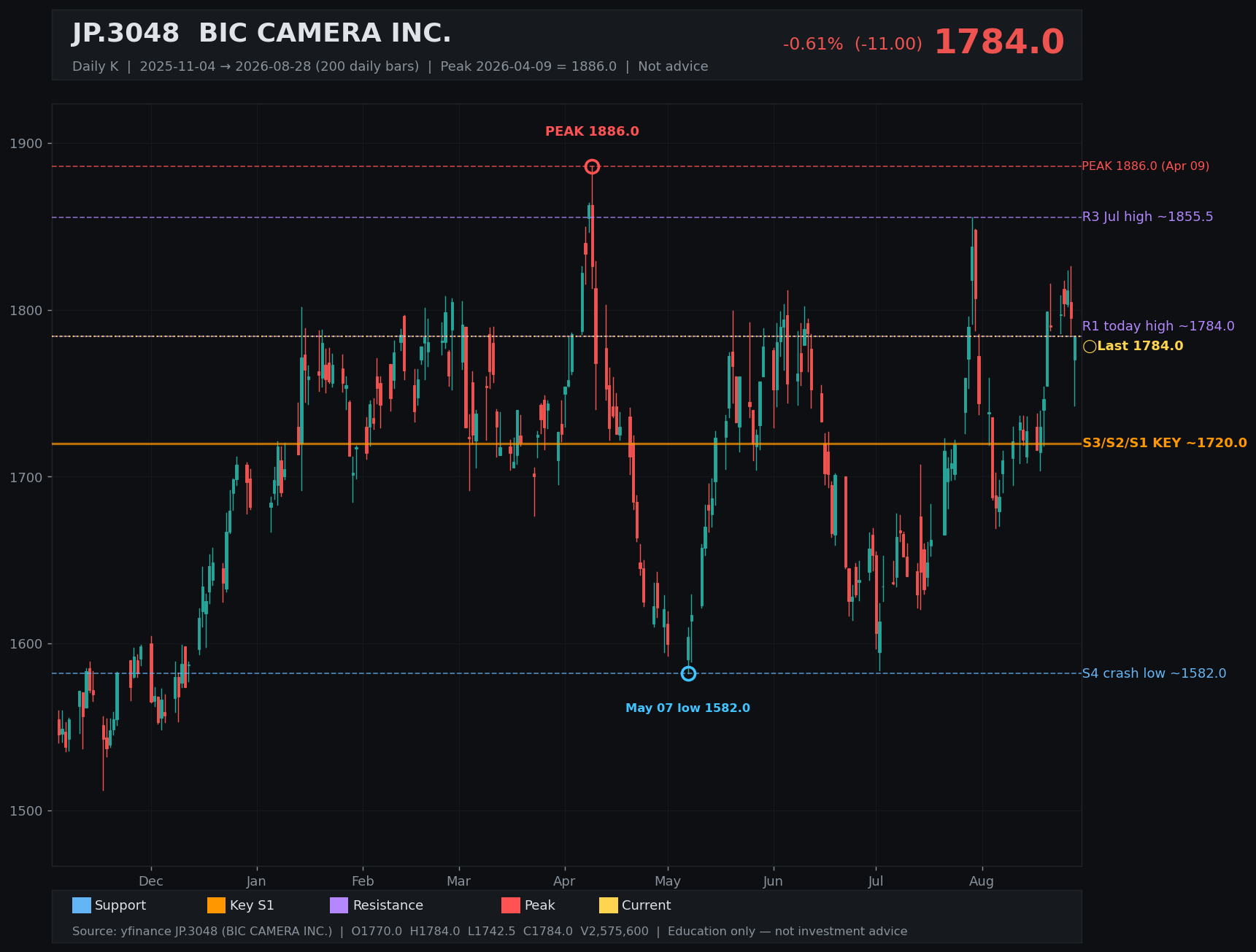Click the 'S4 crash low ~1582.0' label
The image size is (1256, 952).
(1154, 673)
